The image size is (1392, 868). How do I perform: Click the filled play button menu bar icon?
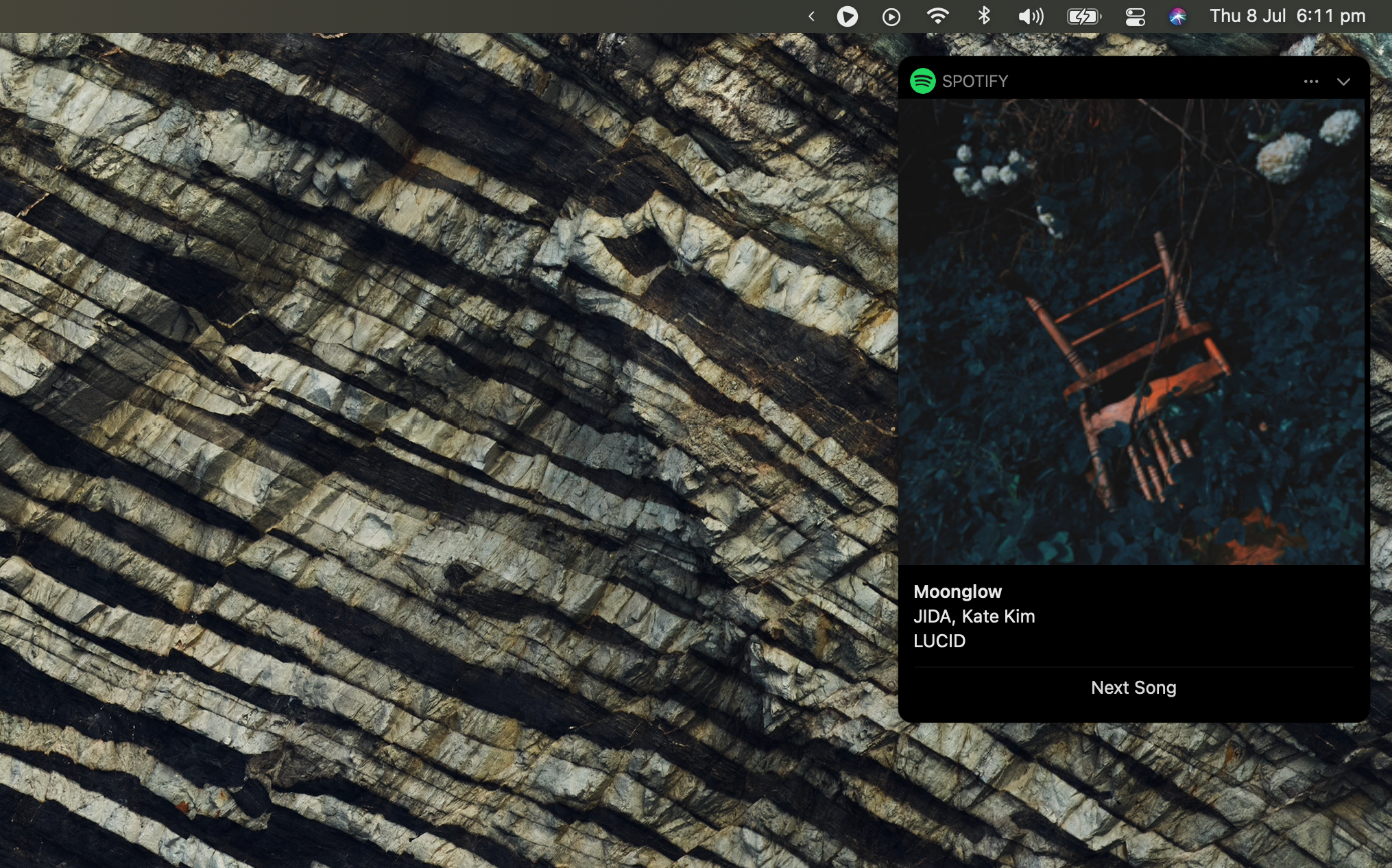[847, 16]
